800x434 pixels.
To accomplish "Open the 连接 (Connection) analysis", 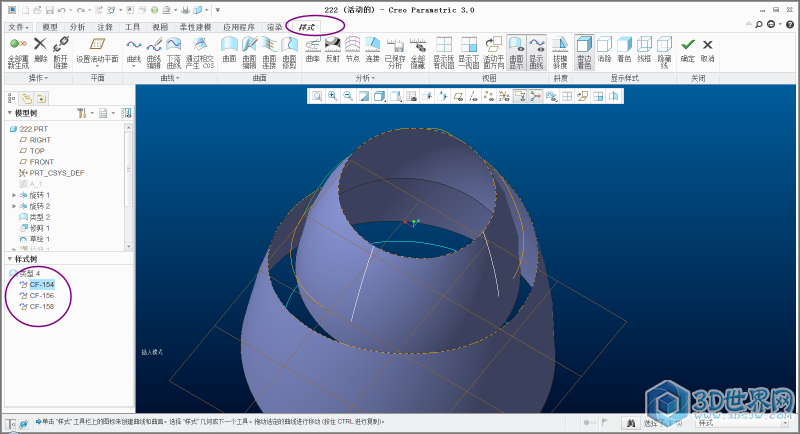I will [x=372, y=44].
